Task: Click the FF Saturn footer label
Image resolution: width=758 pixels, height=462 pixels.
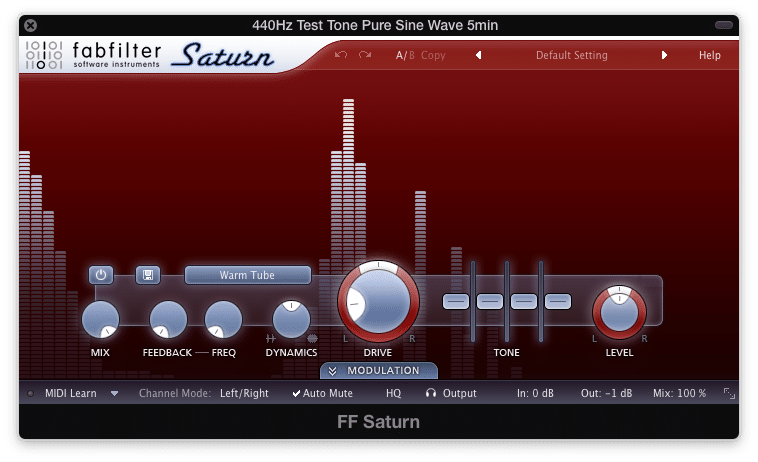Action: [379, 422]
